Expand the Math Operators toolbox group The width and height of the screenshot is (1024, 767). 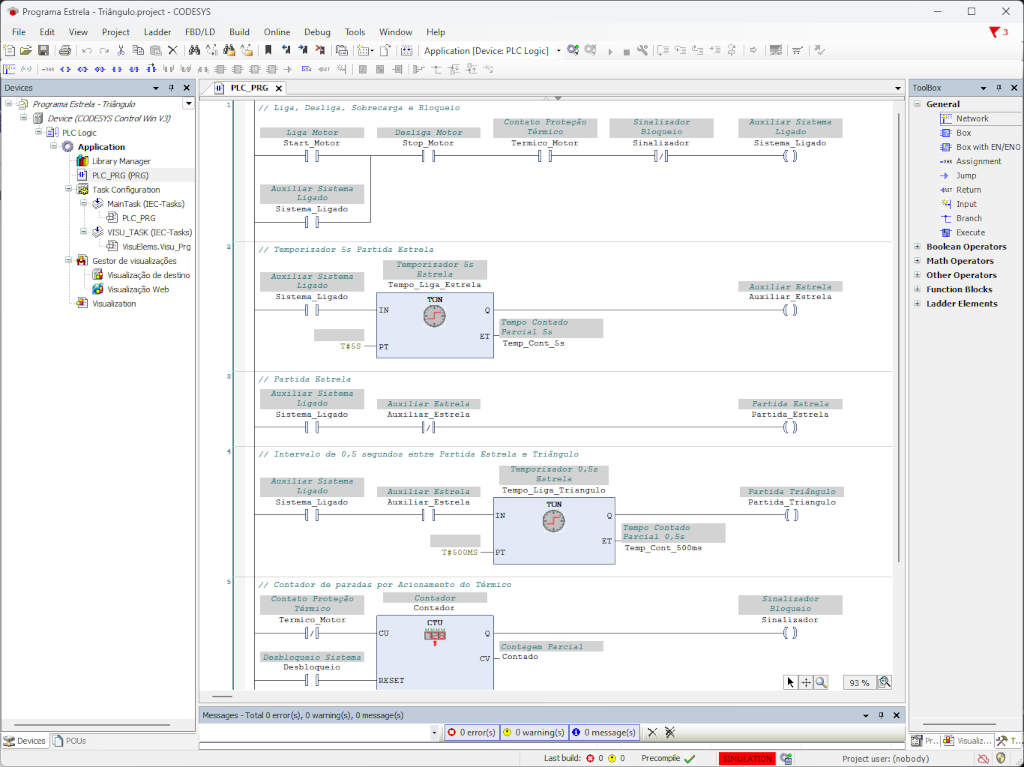point(917,261)
